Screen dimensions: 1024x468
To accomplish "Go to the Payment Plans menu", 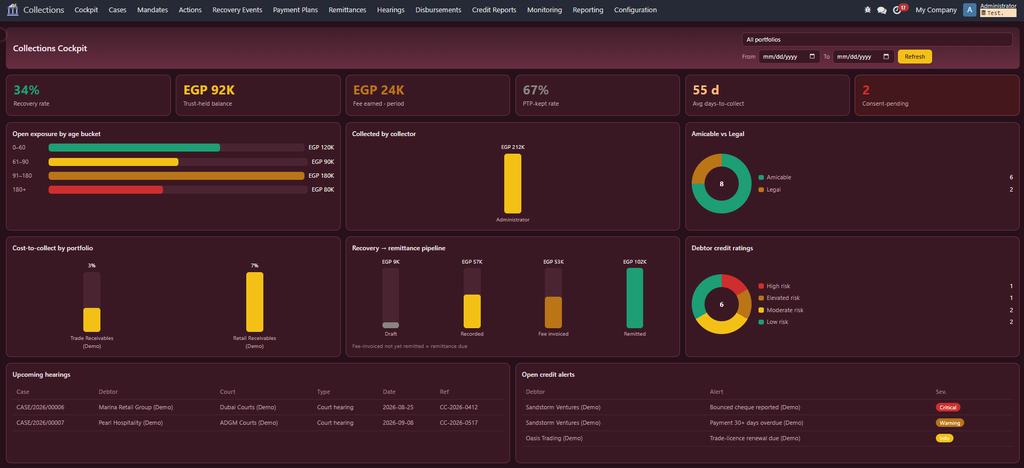I will (x=295, y=10).
